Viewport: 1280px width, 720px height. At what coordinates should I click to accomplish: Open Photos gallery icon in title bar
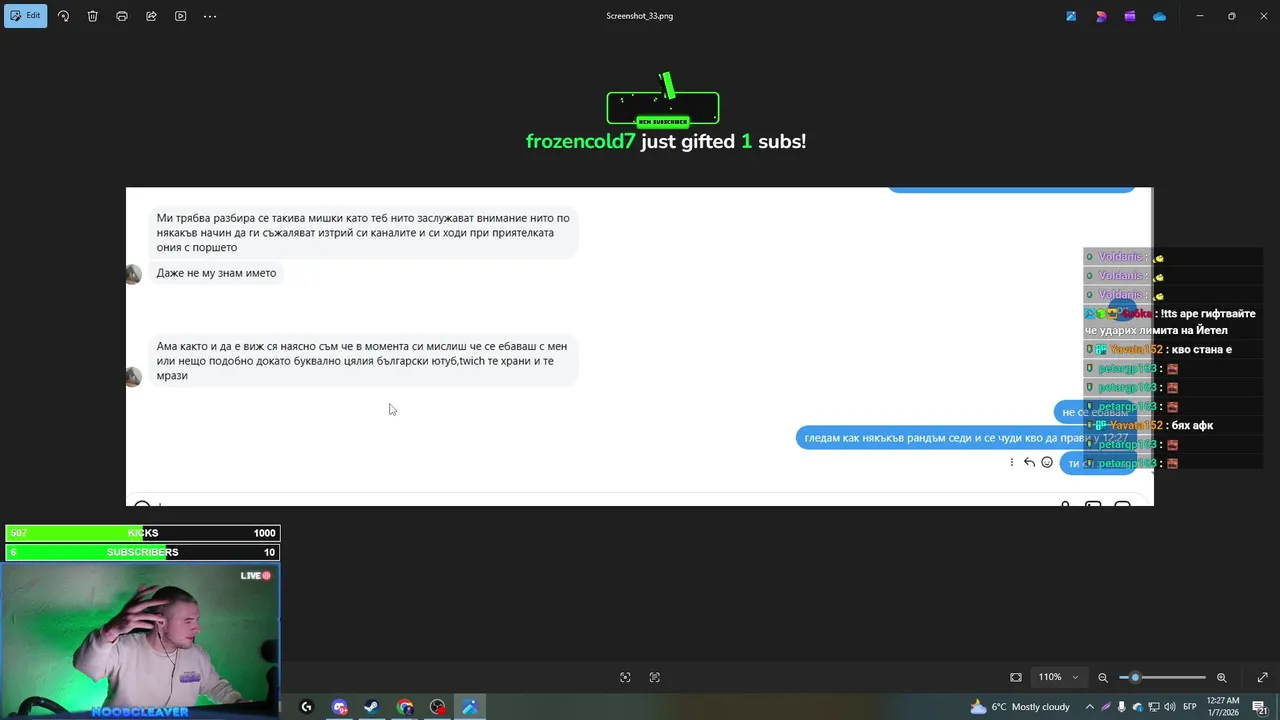1071,16
